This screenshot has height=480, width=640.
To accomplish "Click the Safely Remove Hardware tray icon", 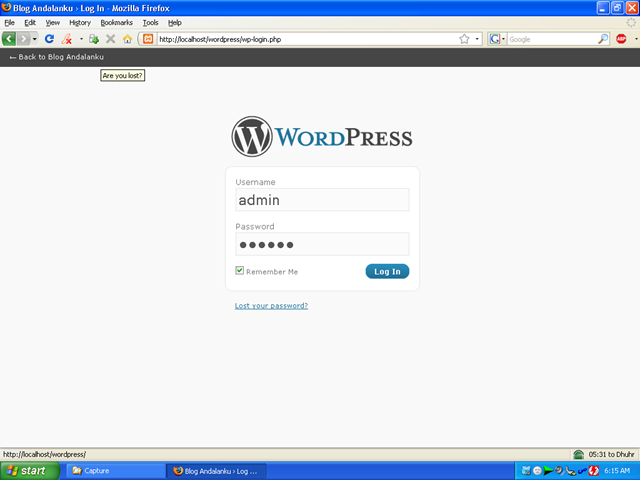I will (571, 471).
